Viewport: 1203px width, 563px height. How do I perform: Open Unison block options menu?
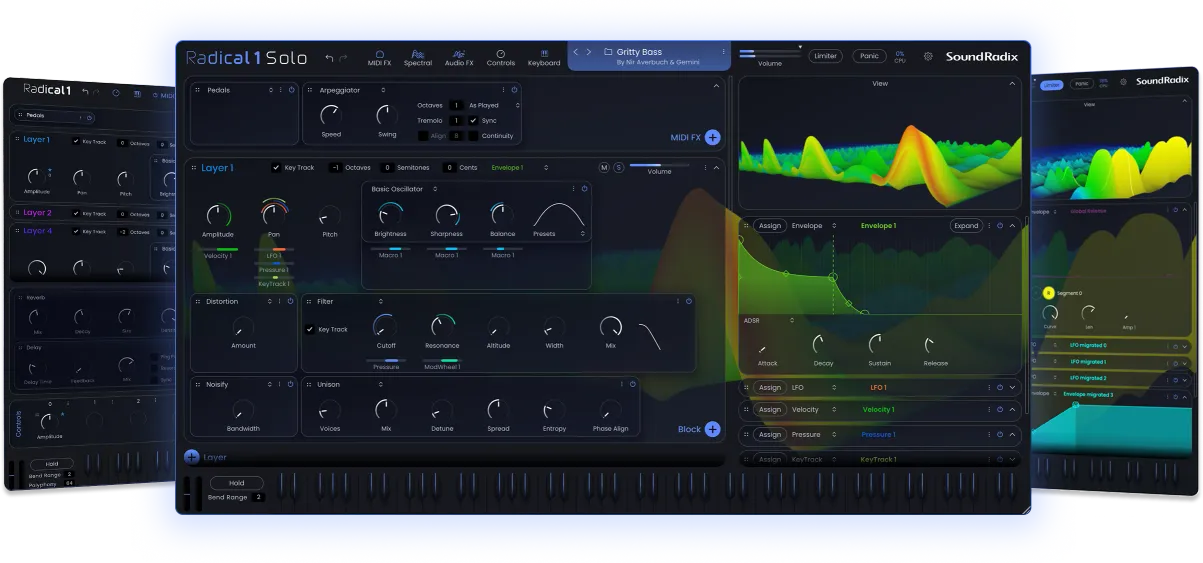(x=623, y=384)
